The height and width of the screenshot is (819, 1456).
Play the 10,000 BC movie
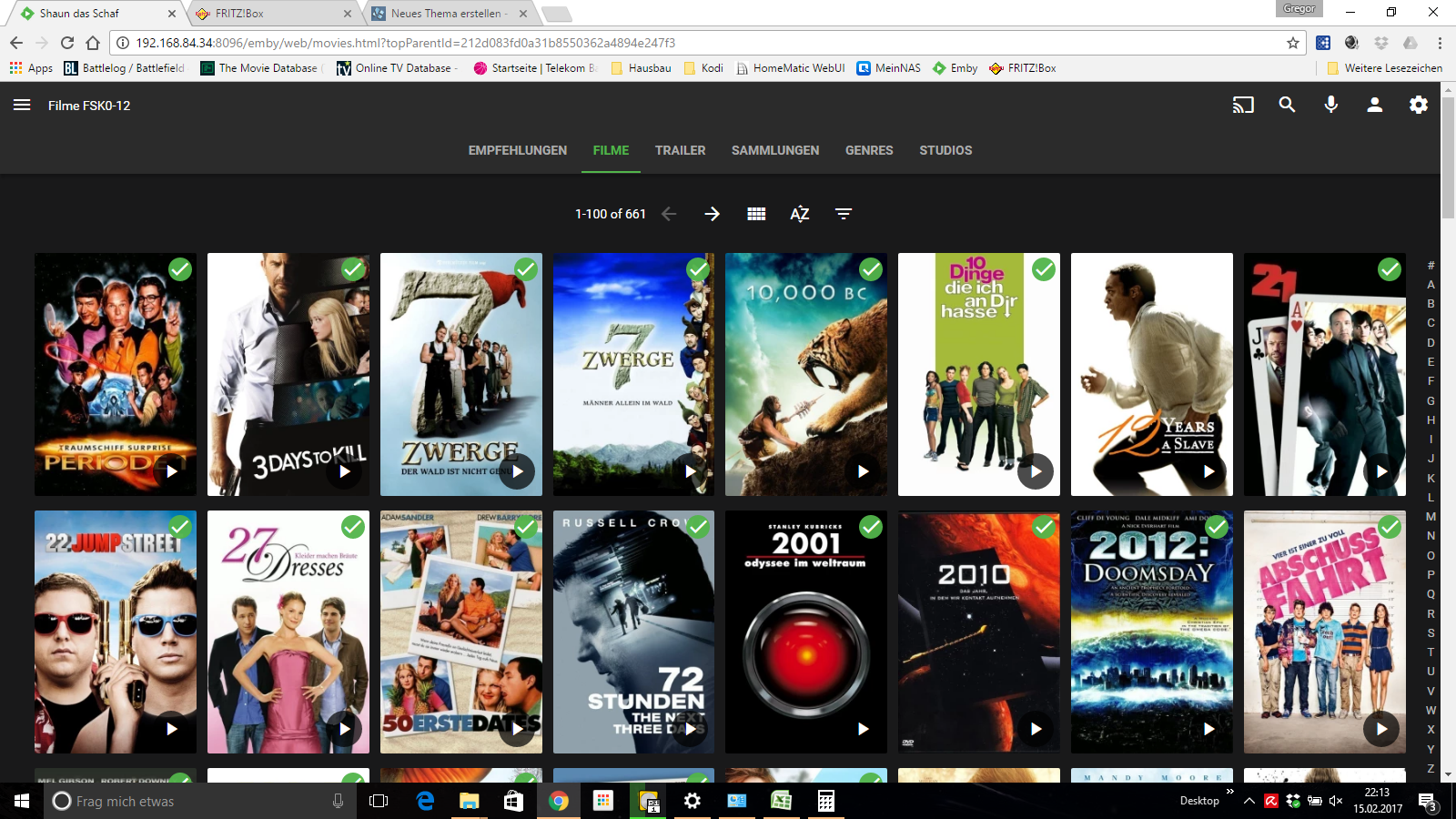point(863,471)
